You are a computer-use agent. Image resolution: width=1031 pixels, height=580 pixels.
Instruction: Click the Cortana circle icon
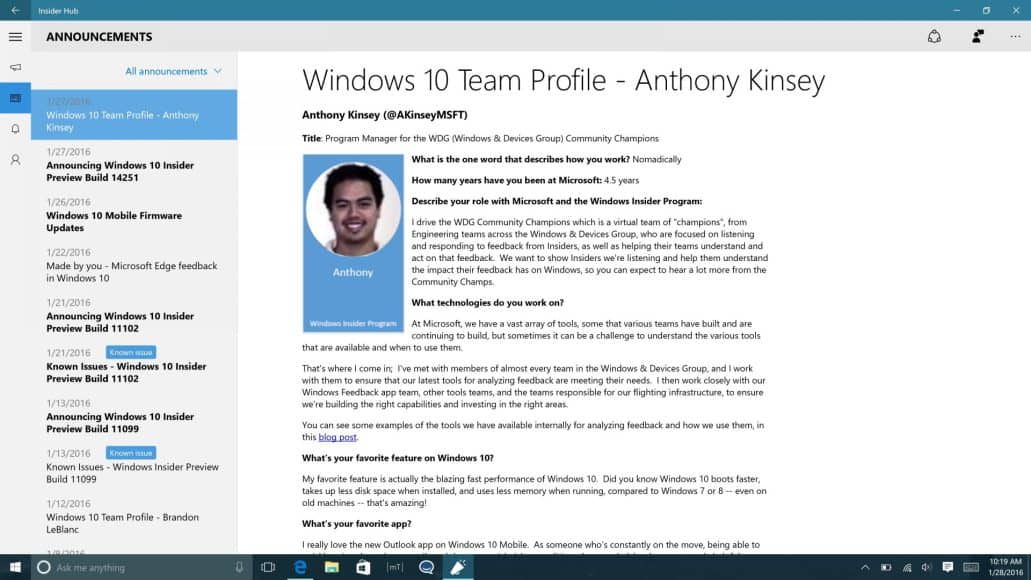43,567
